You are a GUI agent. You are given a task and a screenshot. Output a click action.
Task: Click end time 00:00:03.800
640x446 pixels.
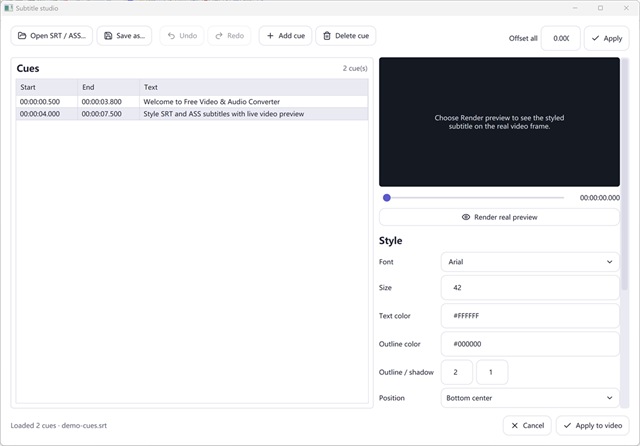[101, 102]
